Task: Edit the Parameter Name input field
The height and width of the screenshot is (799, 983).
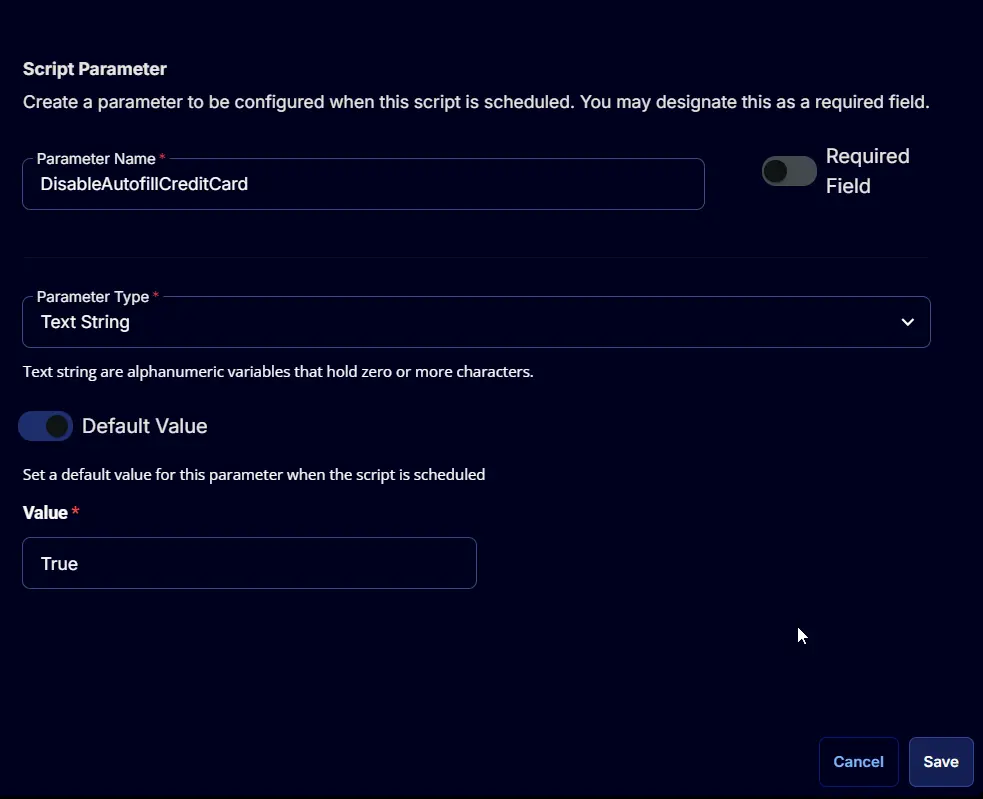Action: pyautogui.click(x=363, y=184)
